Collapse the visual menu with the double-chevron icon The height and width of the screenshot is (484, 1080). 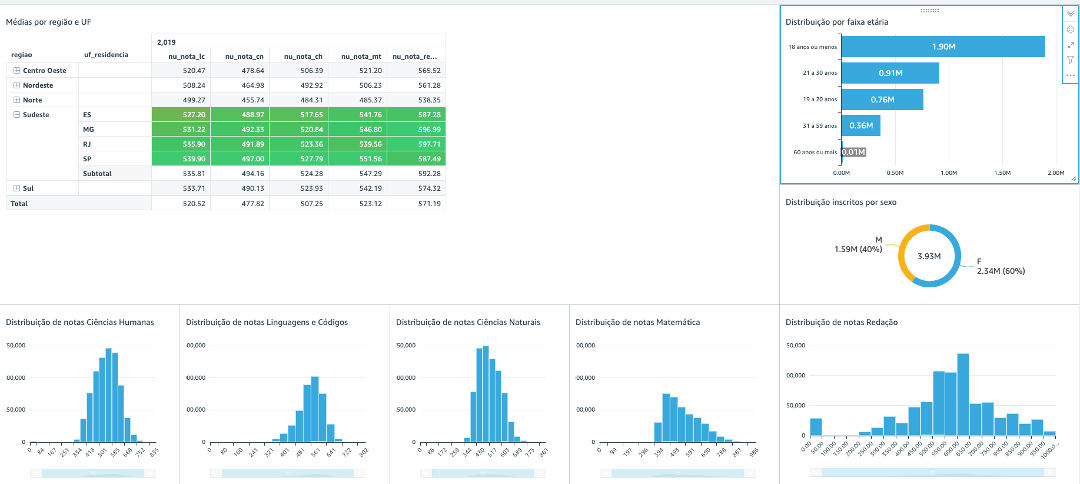pyautogui.click(x=1070, y=14)
